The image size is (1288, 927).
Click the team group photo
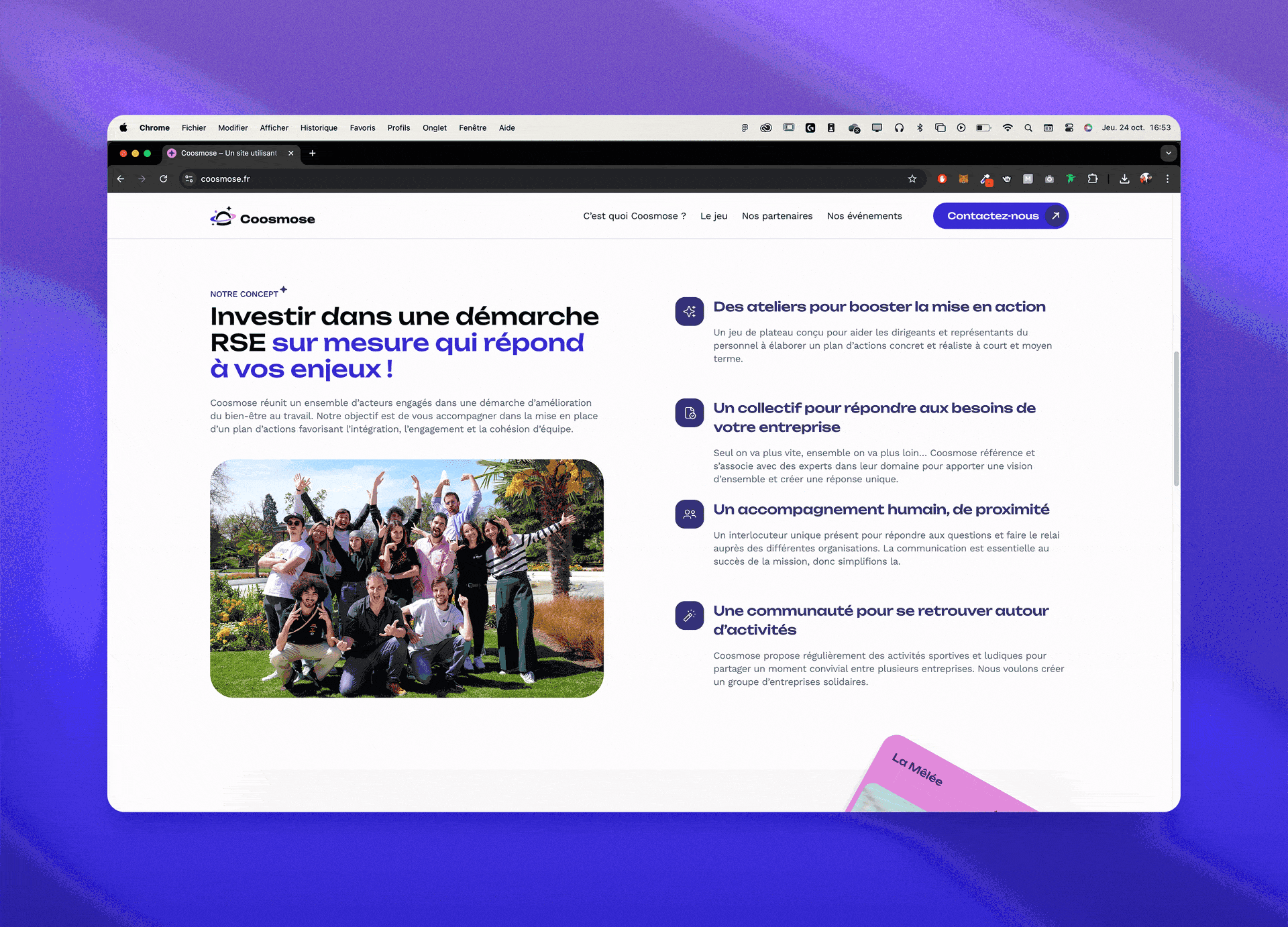click(407, 578)
